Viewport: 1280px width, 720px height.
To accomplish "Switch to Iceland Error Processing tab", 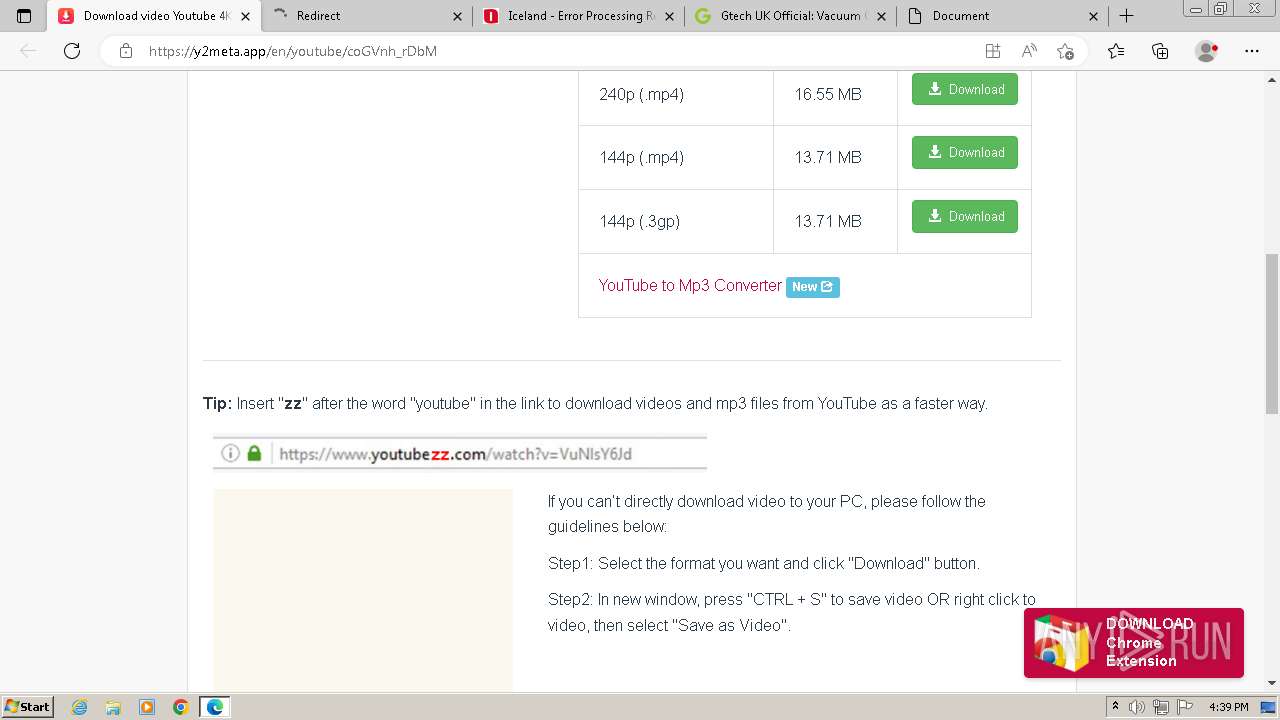I will pyautogui.click(x=578, y=16).
